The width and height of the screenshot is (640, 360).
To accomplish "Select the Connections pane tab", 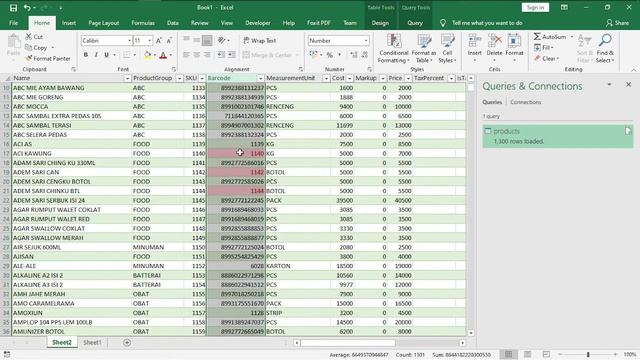I will [525, 102].
